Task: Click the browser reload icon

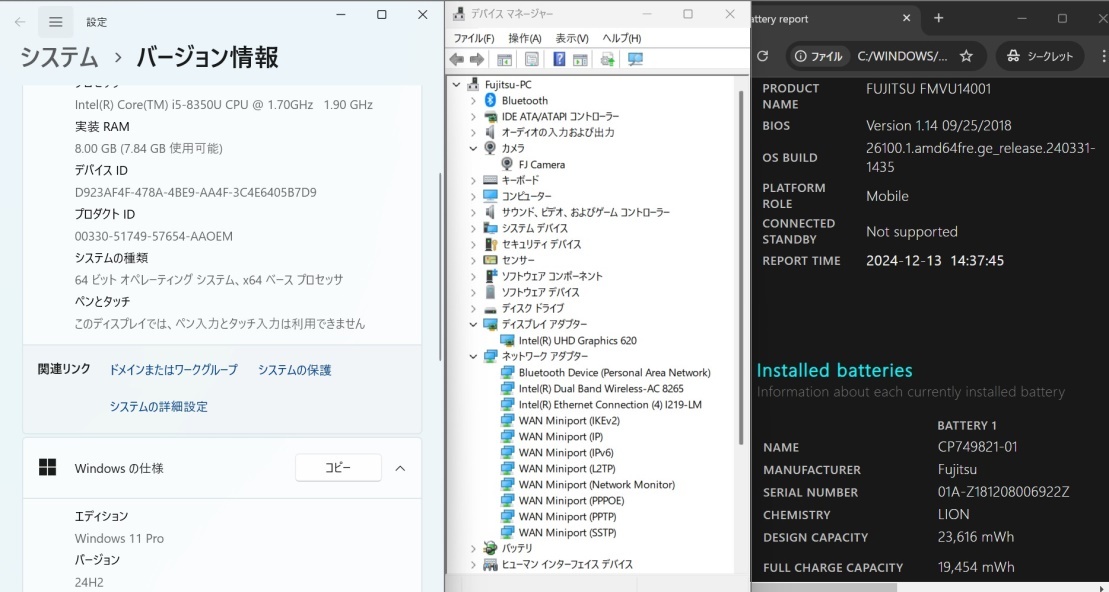Action: click(762, 56)
